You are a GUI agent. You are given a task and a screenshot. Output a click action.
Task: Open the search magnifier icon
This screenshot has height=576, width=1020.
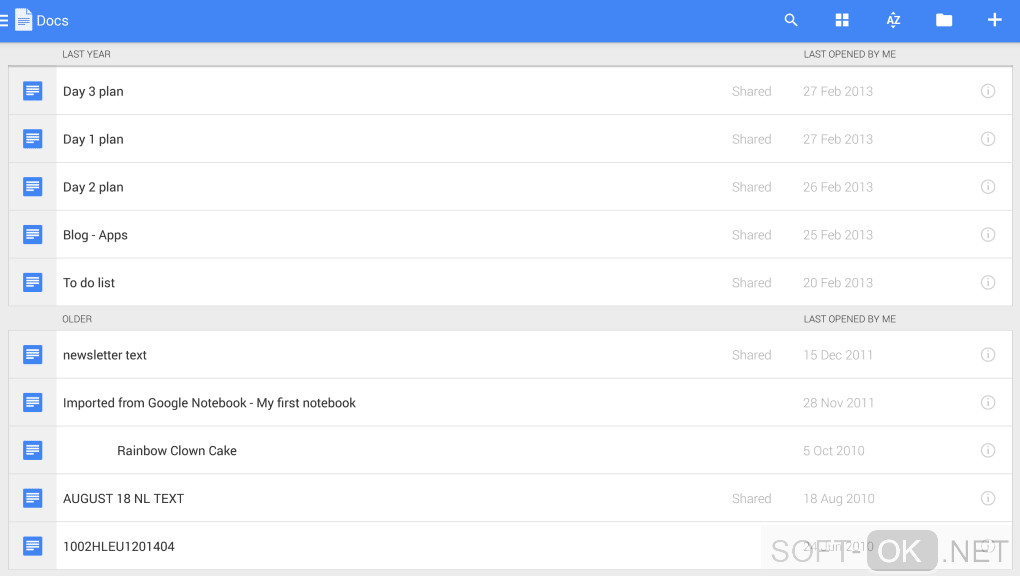(x=791, y=20)
